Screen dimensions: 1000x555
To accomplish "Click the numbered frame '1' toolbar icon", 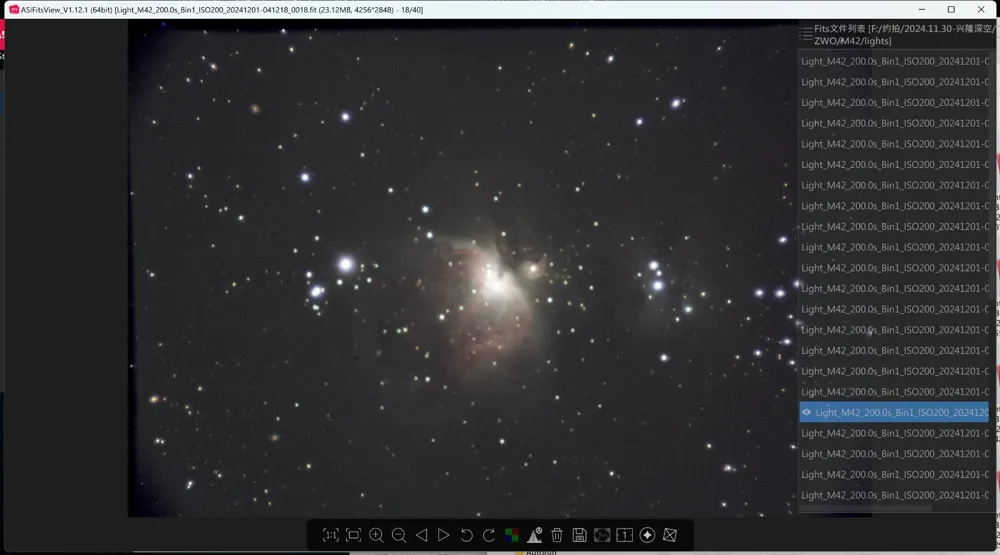I will 624,535.
